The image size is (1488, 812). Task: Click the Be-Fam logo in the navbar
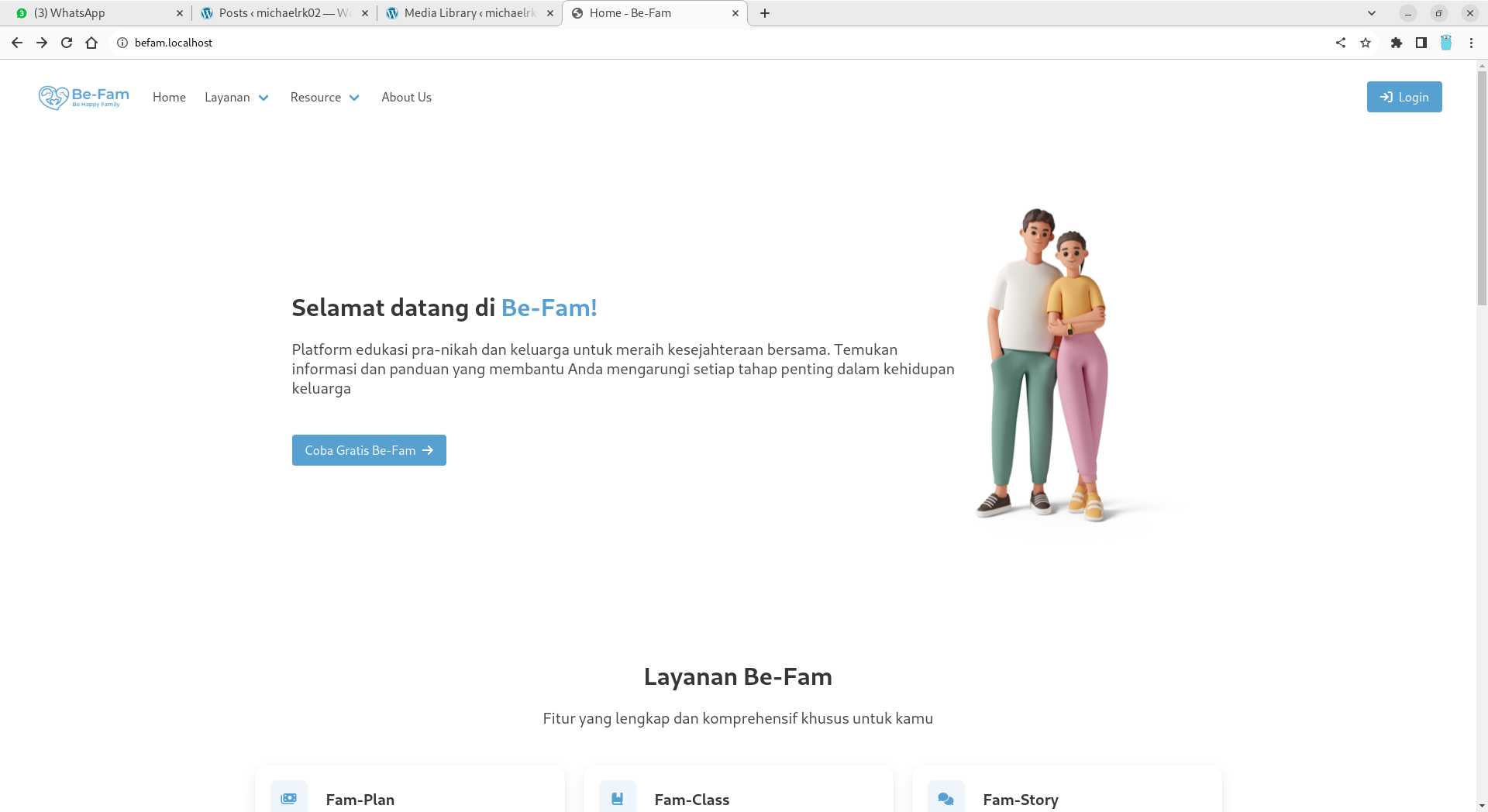[84, 97]
